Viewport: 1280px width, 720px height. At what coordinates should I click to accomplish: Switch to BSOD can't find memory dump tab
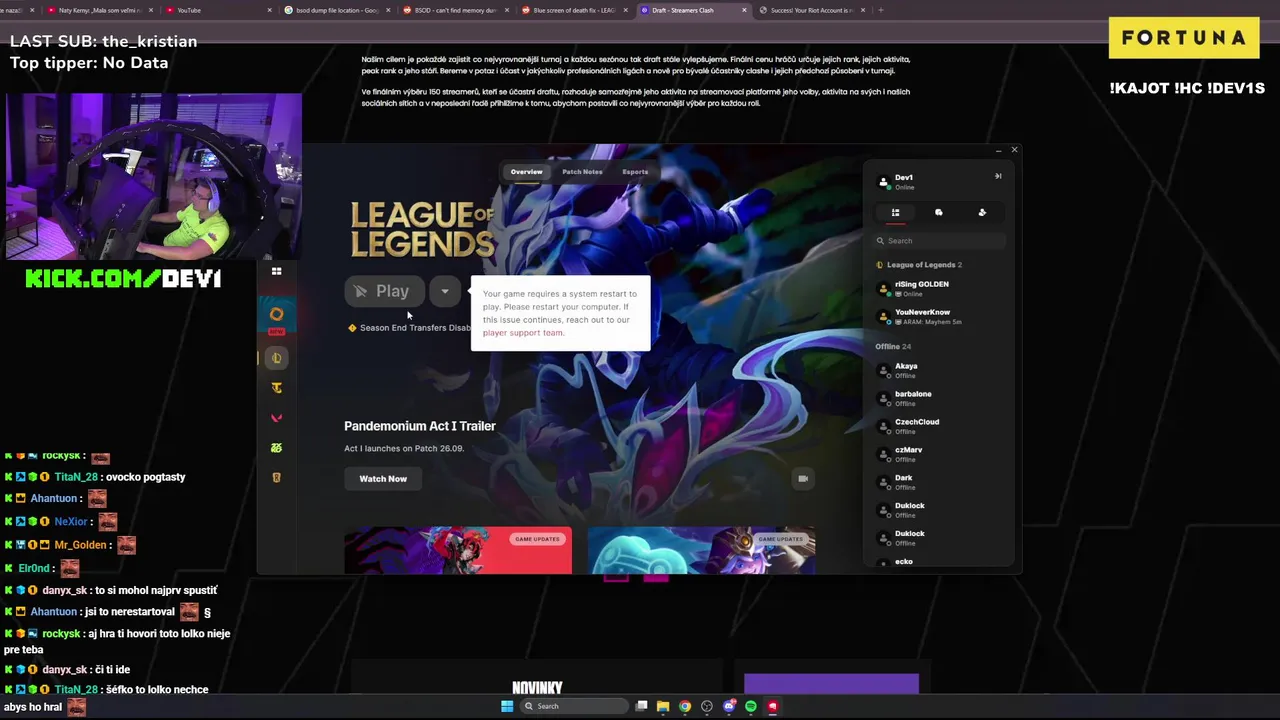pos(455,10)
